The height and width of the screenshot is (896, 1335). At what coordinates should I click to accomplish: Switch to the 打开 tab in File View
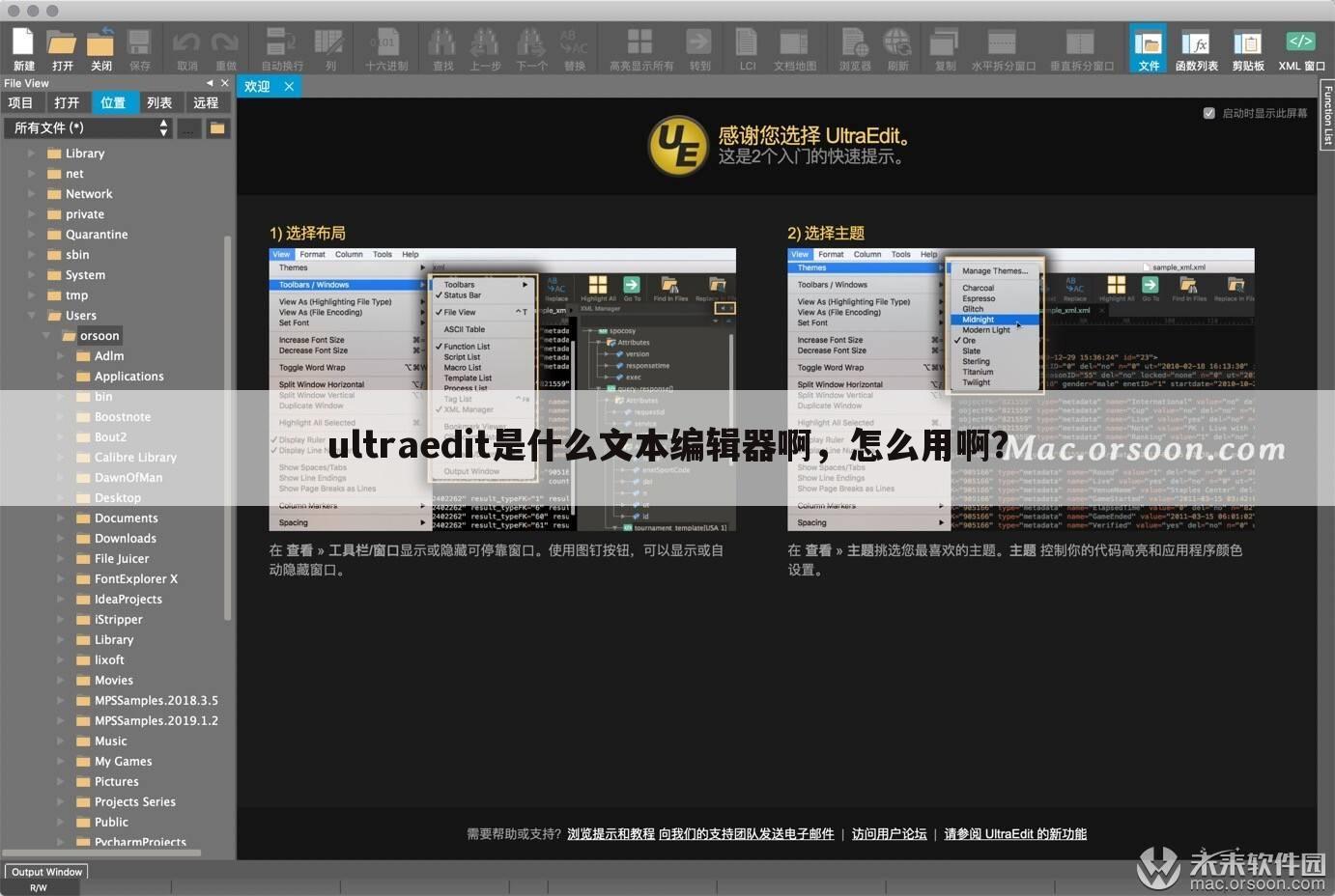(x=67, y=102)
